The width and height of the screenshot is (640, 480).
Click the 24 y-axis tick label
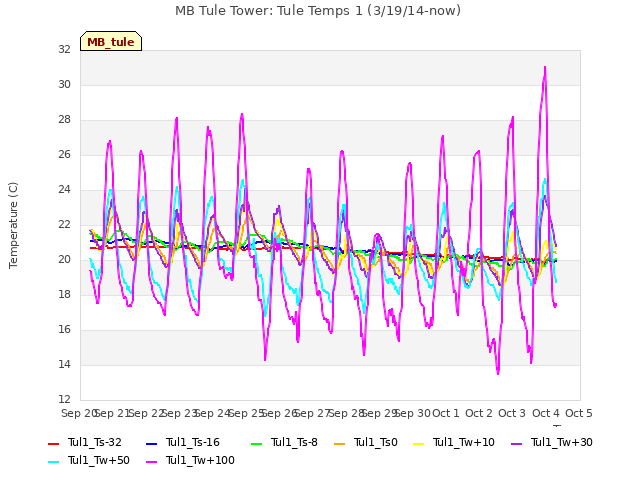click(x=64, y=189)
